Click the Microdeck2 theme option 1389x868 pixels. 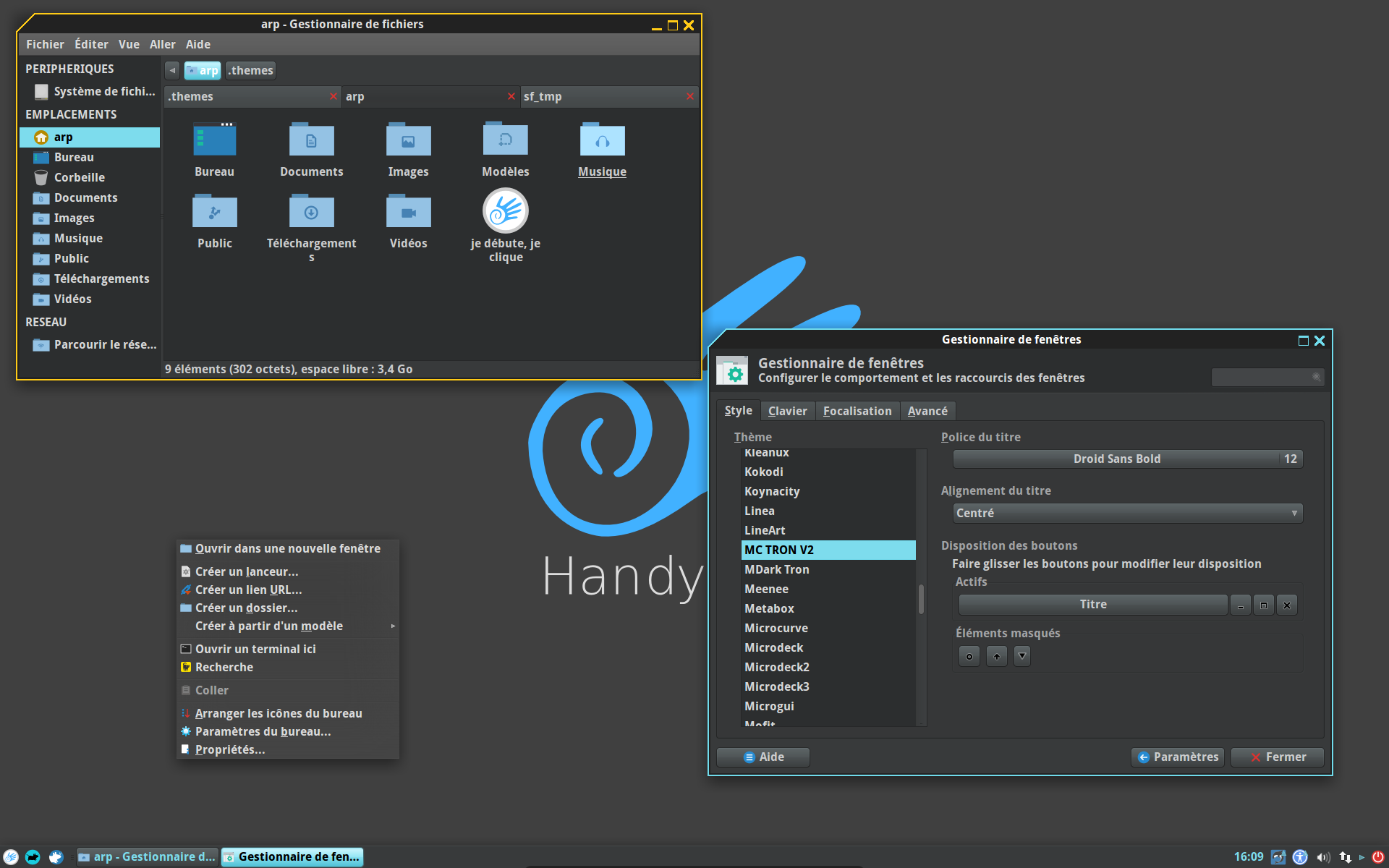click(x=779, y=666)
